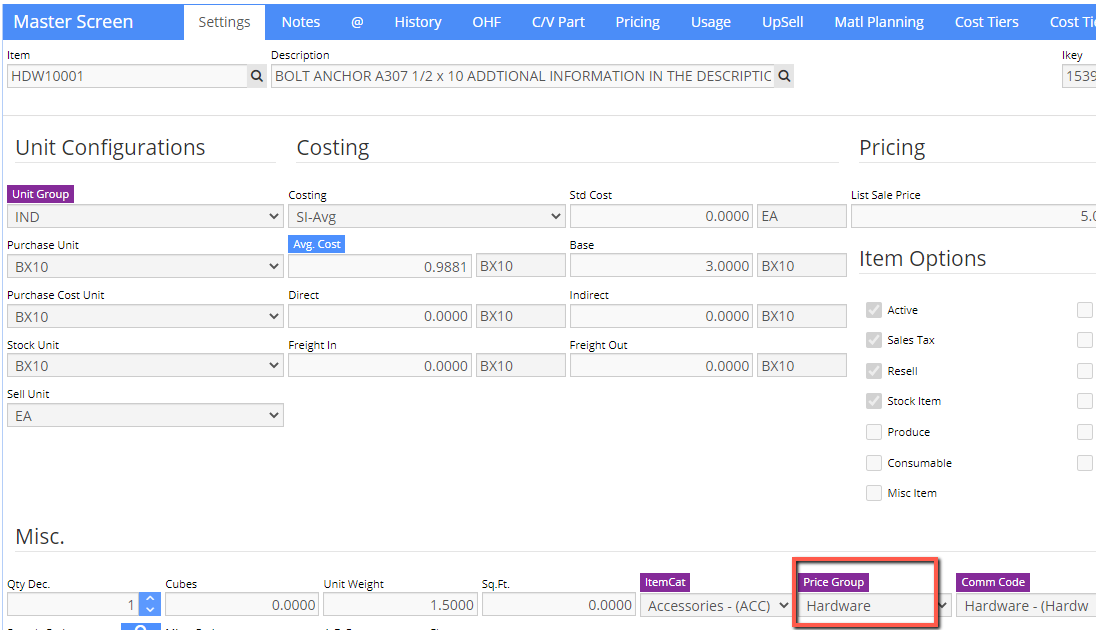Screen dimensions: 1096x630
Task: Open the OHF tab
Action: [x=486, y=22]
